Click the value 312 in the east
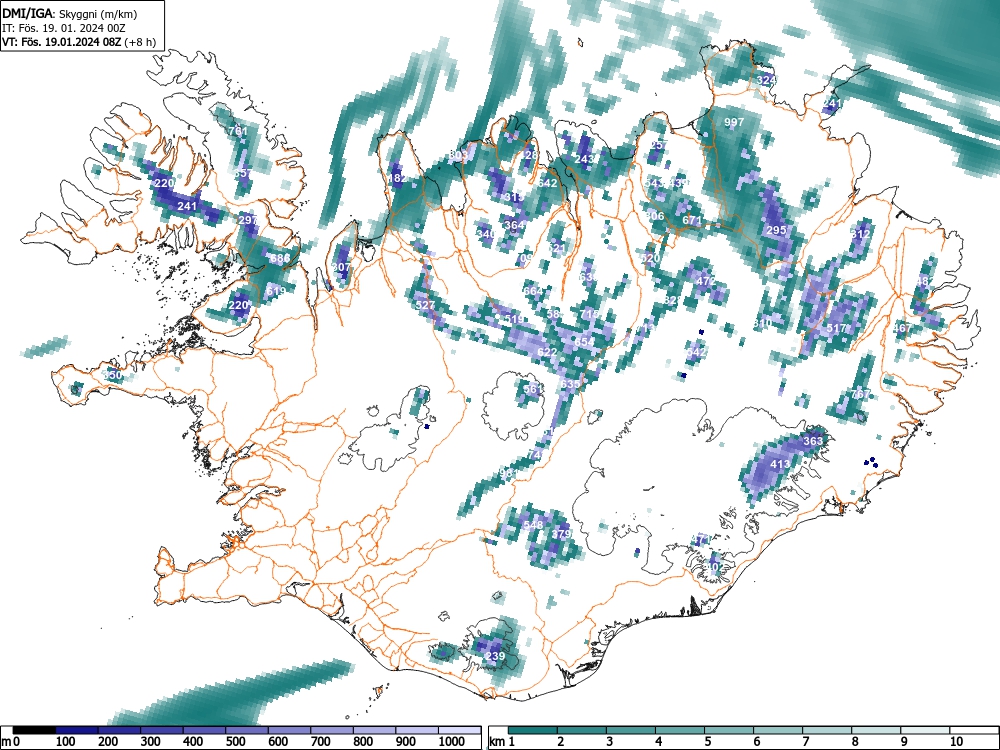 click(x=860, y=234)
